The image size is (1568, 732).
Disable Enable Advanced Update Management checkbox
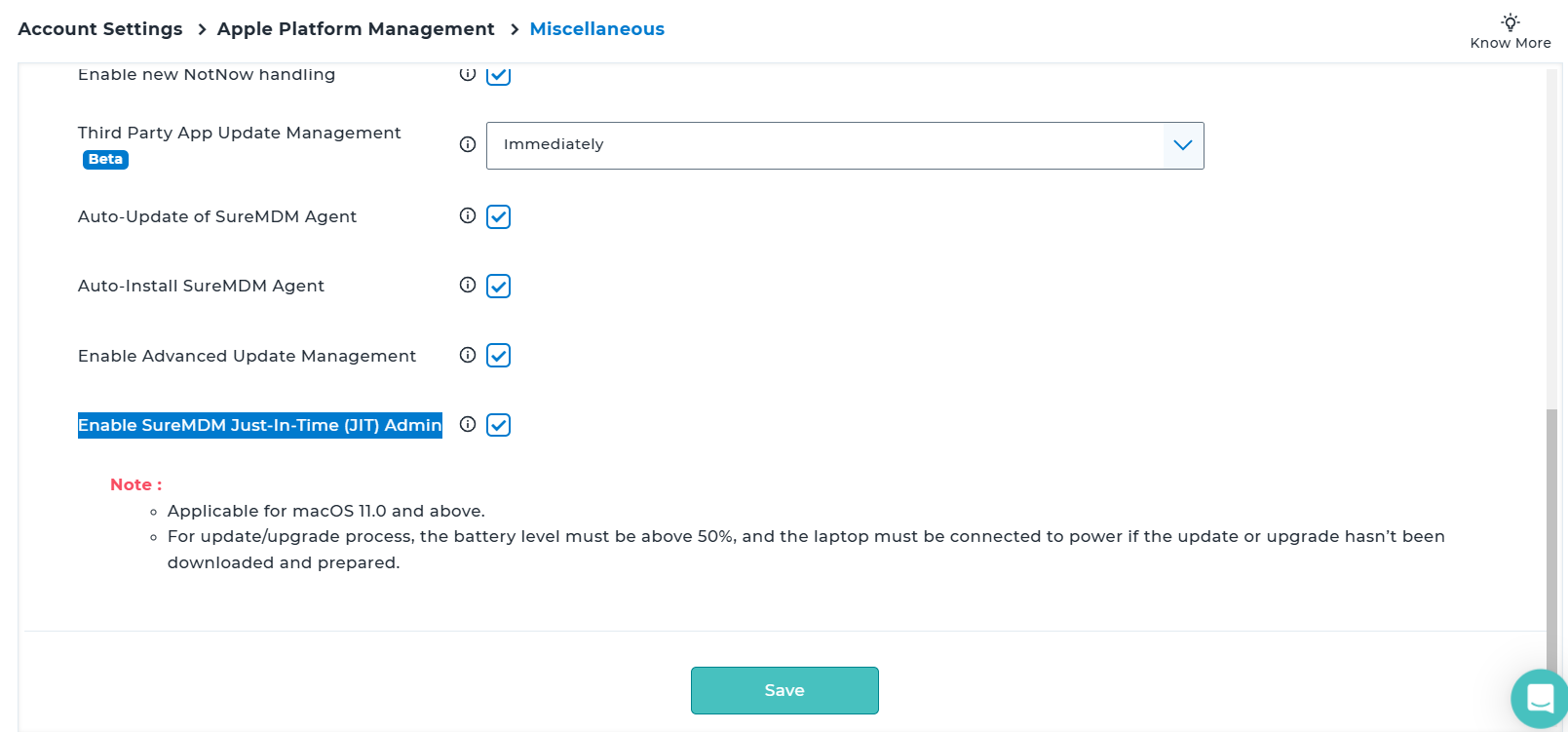pyautogui.click(x=498, y=356)
